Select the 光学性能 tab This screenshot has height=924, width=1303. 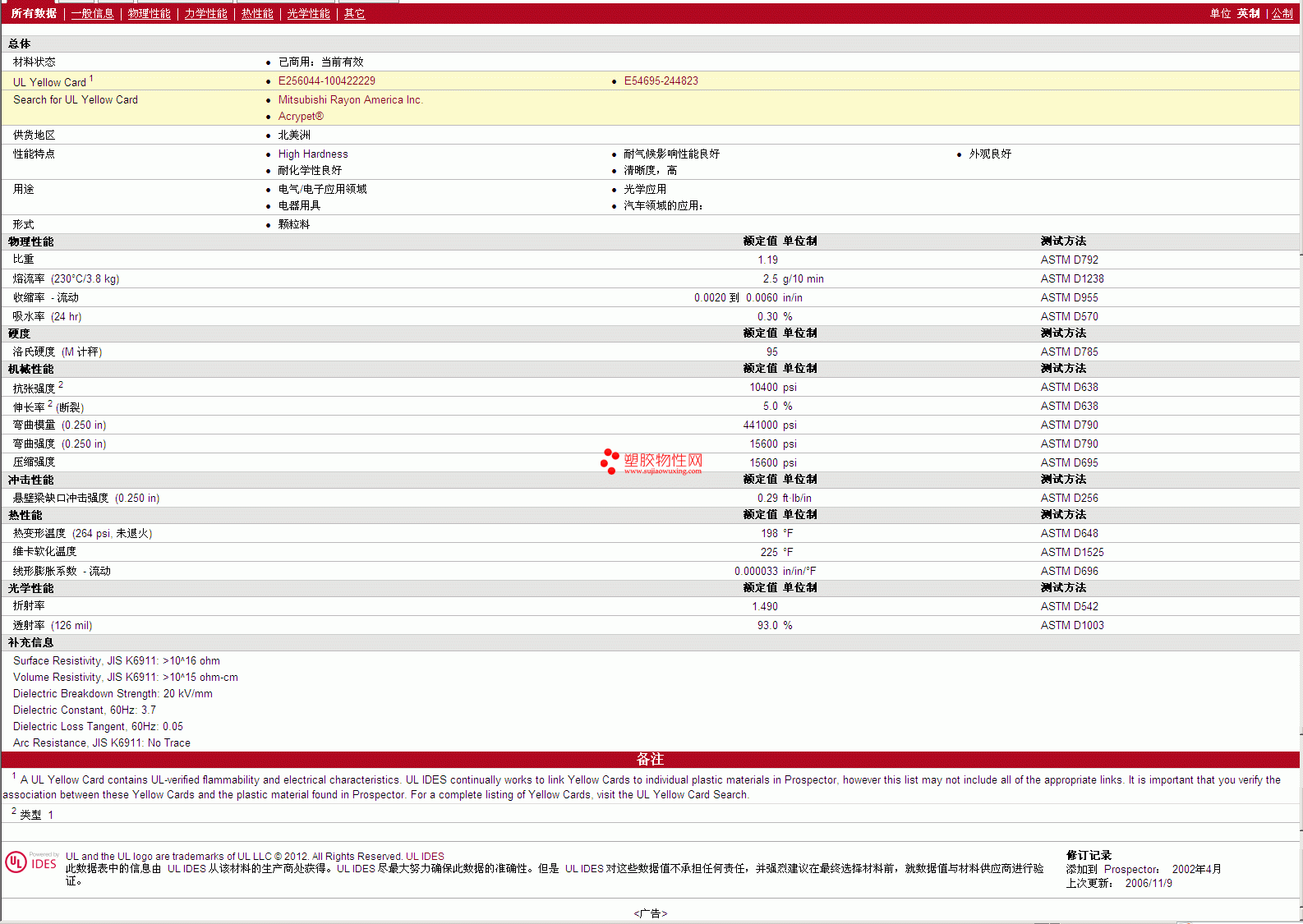click(x=308, y=14)
